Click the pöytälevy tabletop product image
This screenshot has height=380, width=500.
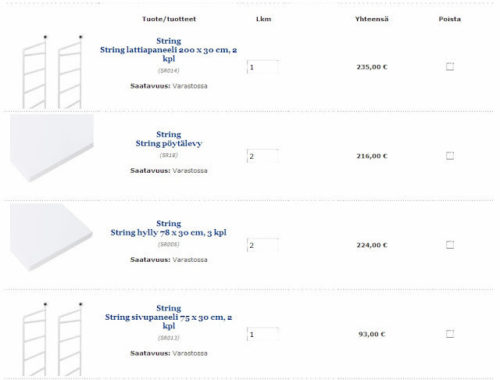point(52,148)
